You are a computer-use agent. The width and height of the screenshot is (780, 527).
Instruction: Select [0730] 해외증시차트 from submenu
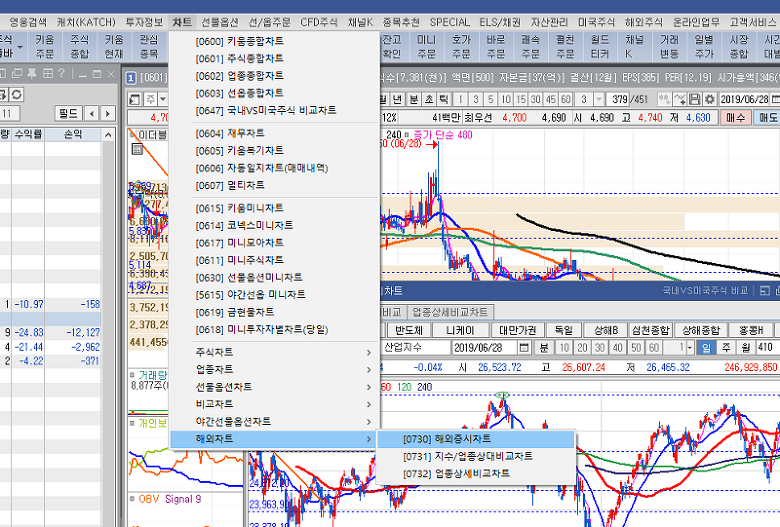476,439
